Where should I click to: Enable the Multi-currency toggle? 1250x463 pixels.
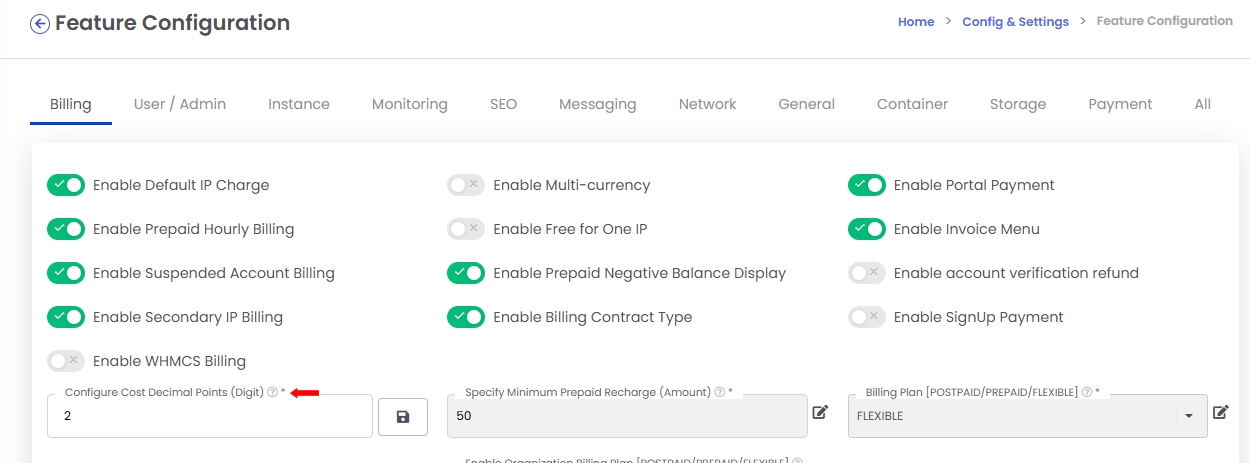coord(466,185)
